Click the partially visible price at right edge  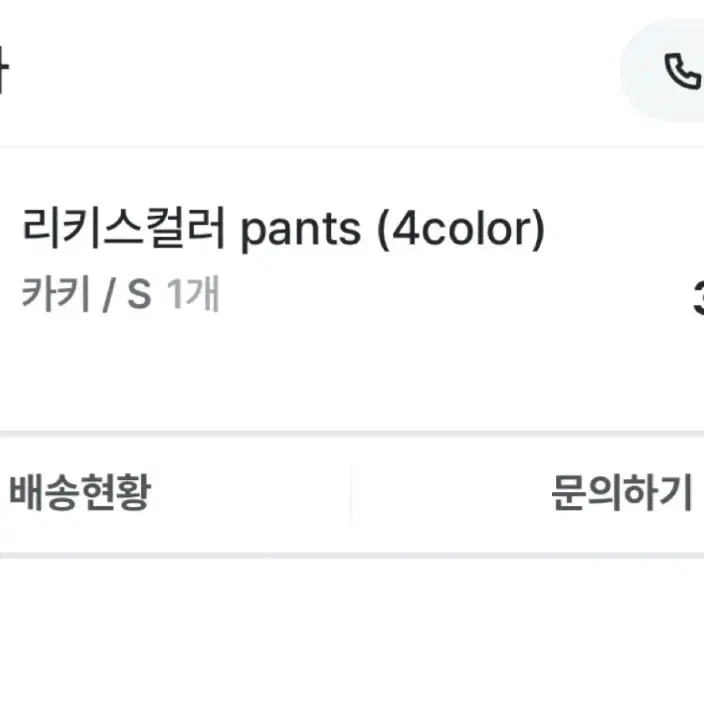pos(699,297)
